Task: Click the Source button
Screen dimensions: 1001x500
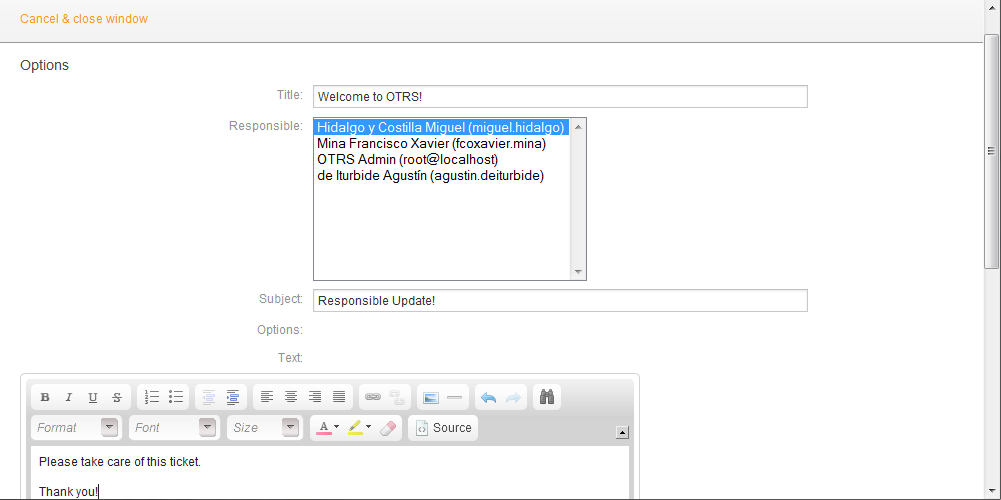Action: click(x=443, y=427)
